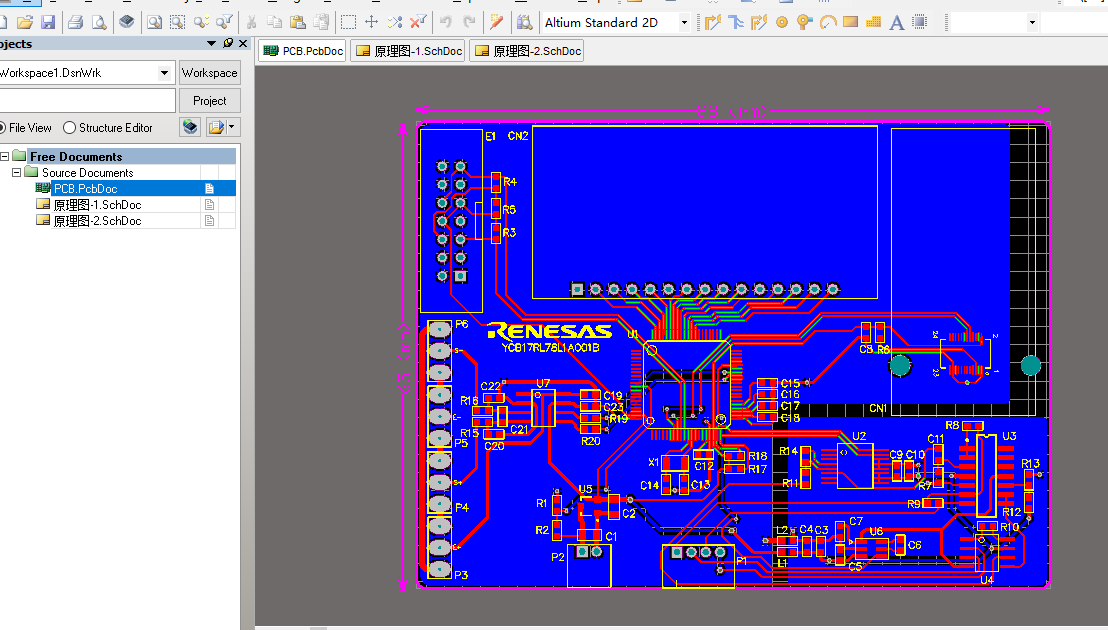Select PCB.PcbDoc in the project tree
This screenshot has width=1108, height=630.
[86, 189]
